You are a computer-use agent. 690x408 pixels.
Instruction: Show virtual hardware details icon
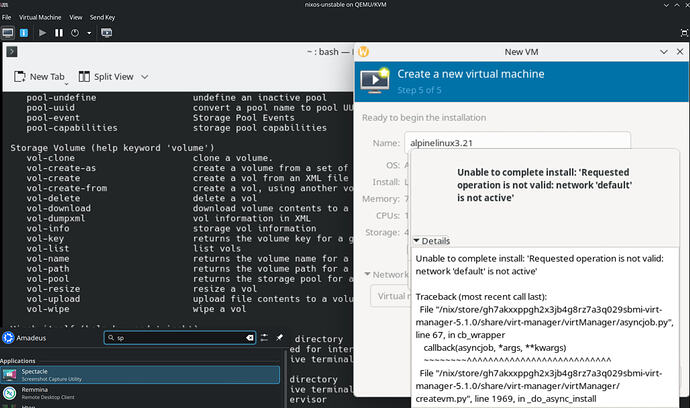click(x=24, y=33)
